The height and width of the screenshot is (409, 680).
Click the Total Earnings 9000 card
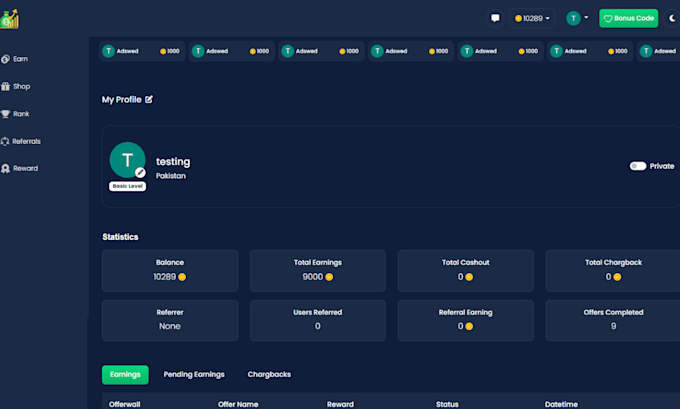pos(318,271)
